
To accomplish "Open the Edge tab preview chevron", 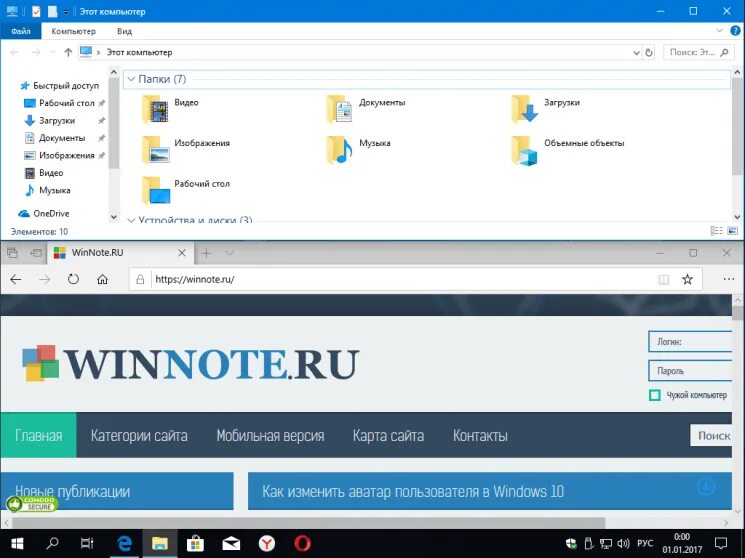I will pos(229,253).
